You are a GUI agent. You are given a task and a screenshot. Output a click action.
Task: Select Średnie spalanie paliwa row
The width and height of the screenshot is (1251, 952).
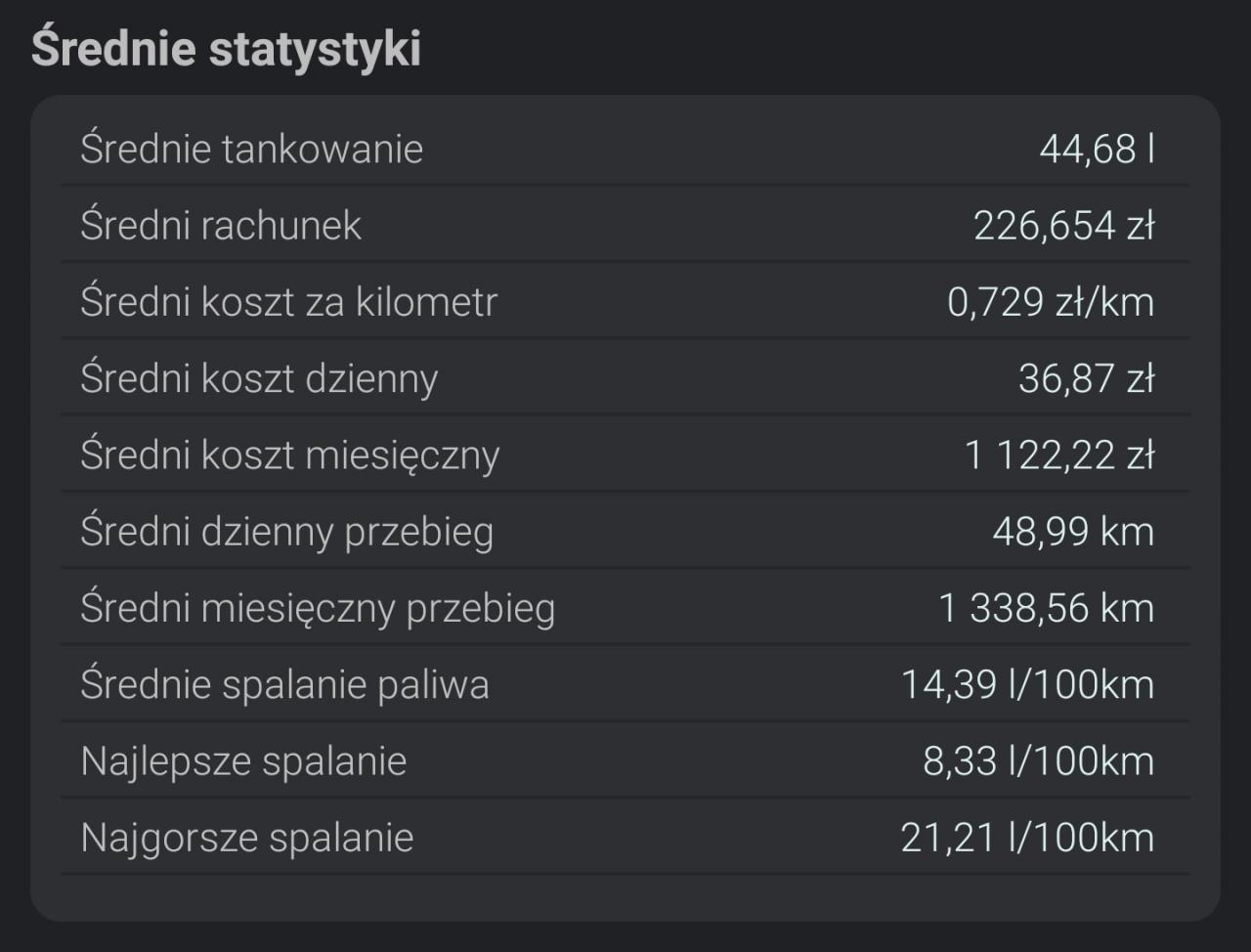coord(625,684)
